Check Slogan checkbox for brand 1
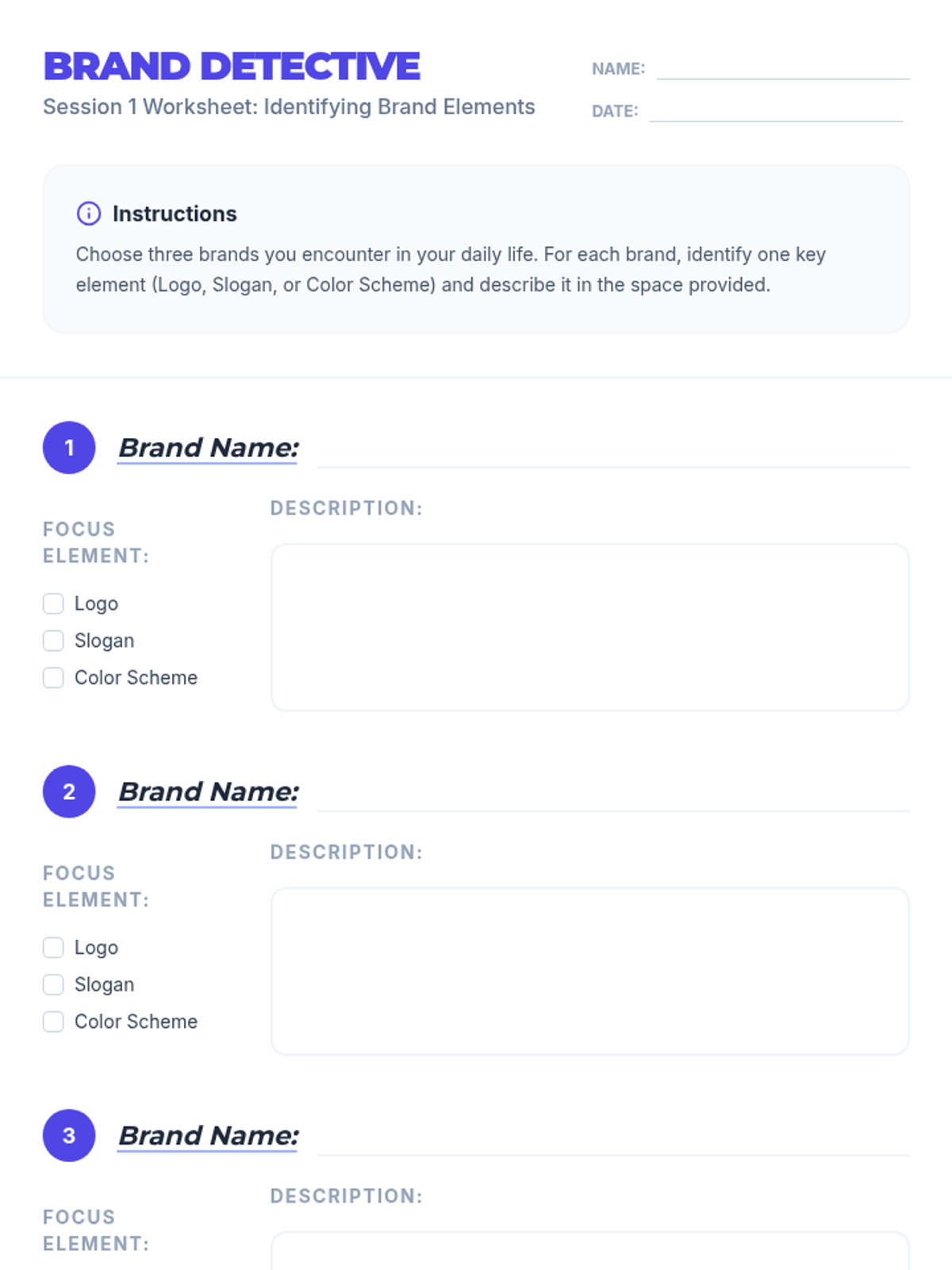 click(53, 641)
